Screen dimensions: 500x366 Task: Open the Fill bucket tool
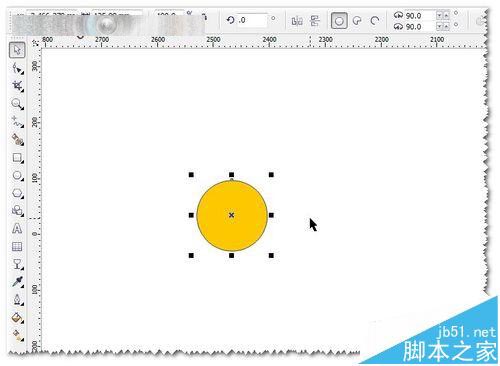17,318
